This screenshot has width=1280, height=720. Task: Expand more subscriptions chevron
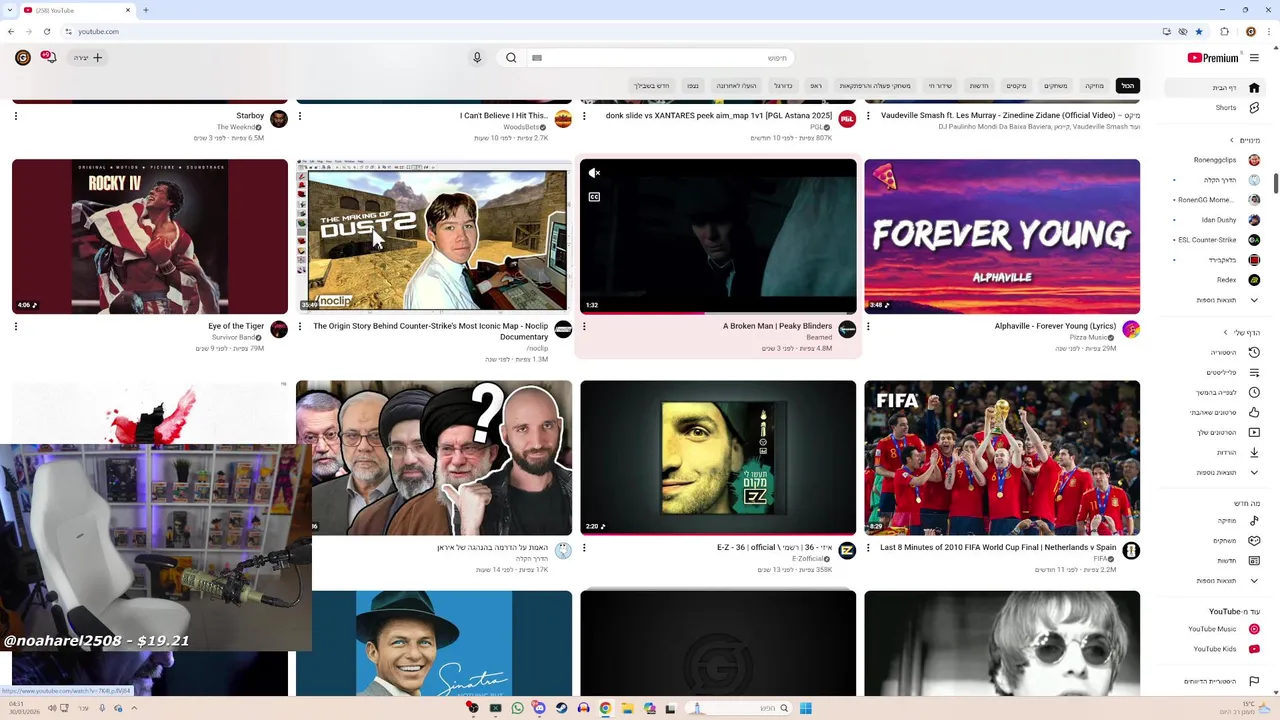click(1254, 300)
